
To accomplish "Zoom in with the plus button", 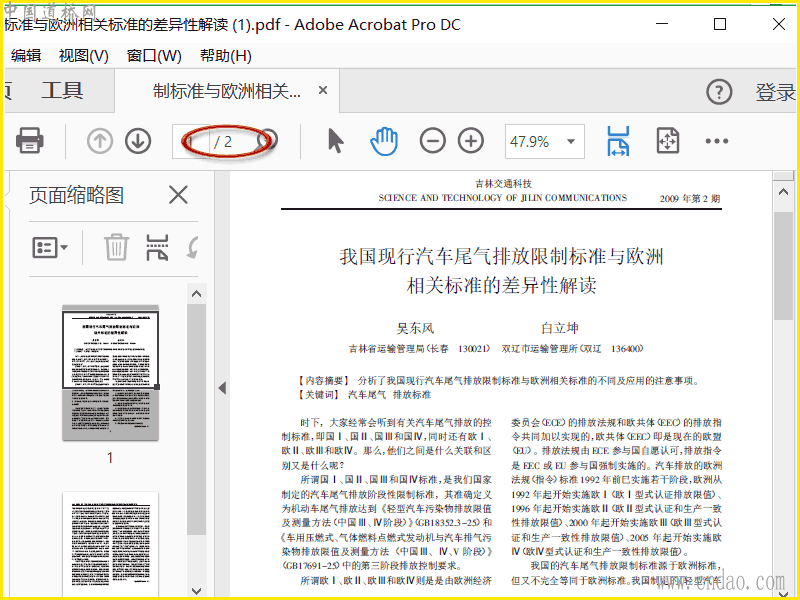I will 471,141.
